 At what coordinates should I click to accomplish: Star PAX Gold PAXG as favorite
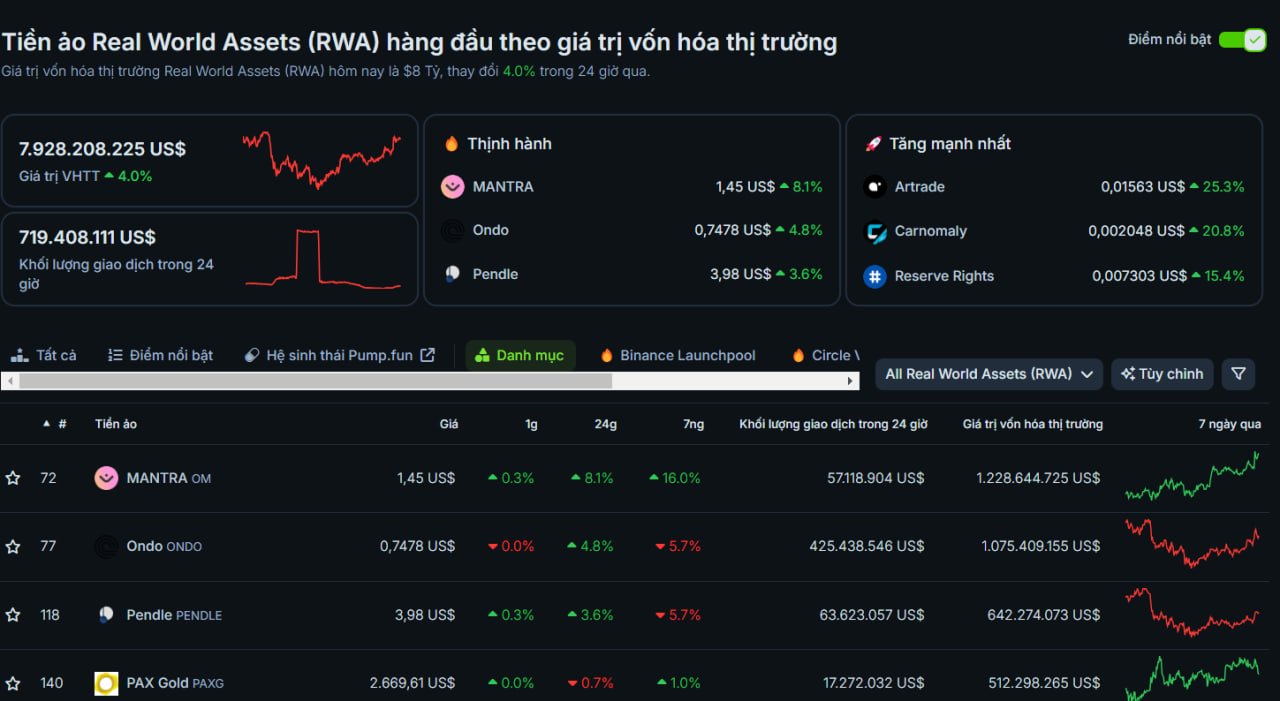pyautogui.click(x=13, y=683)
